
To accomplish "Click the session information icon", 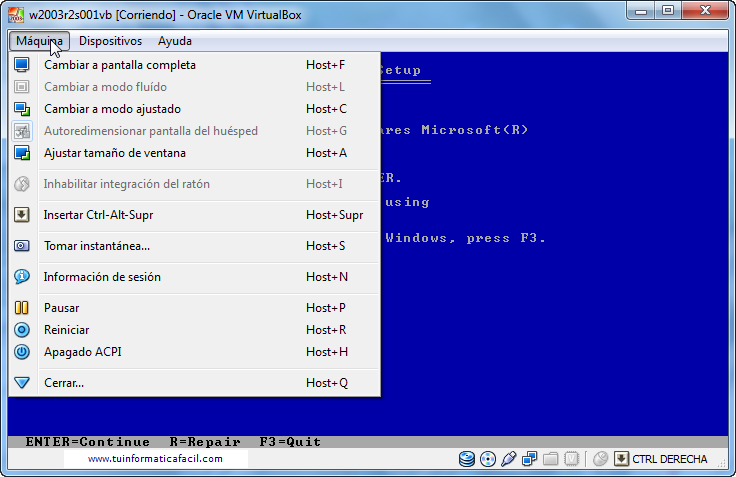I will click(22, 277).
